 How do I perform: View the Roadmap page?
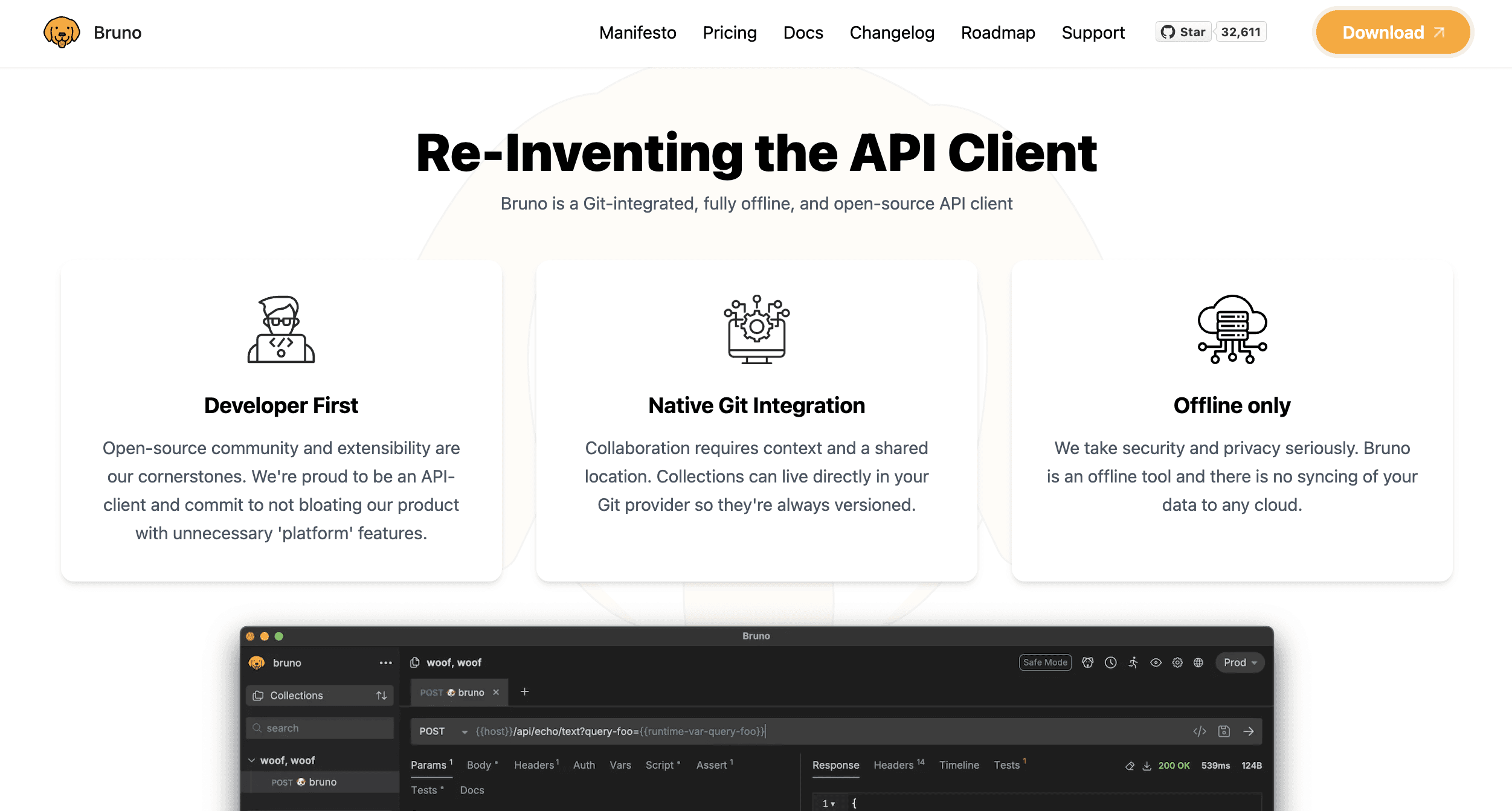998,33
